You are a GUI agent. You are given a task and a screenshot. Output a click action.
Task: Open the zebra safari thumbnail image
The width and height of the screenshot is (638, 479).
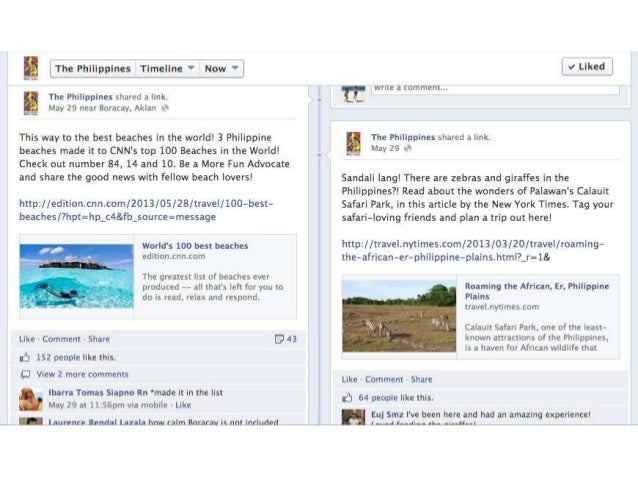(x=399, y=316)
